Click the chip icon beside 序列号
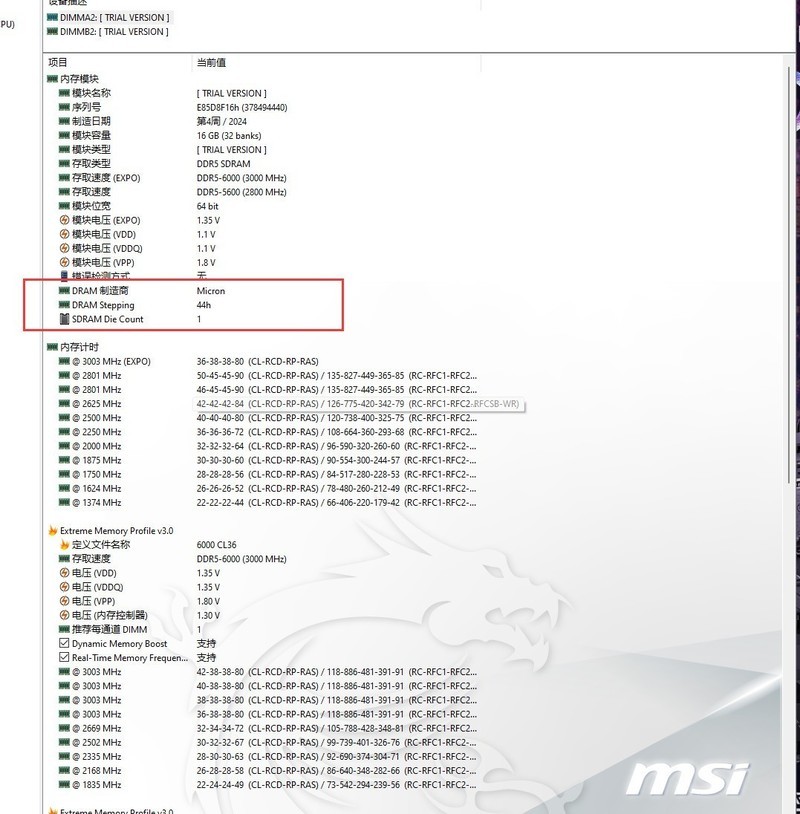This screenshot has height=814, width=800. pos(64,107)
